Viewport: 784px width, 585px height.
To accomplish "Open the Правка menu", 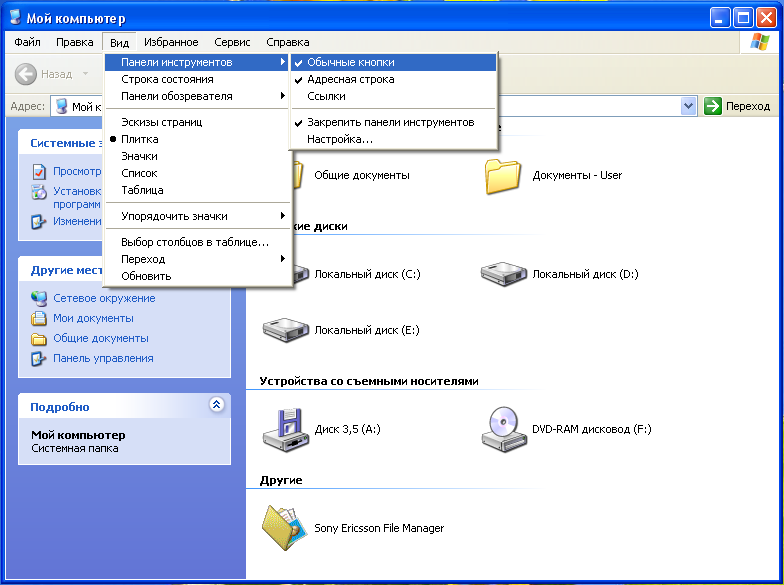I will pyautogui.click(x=74, y=42).
